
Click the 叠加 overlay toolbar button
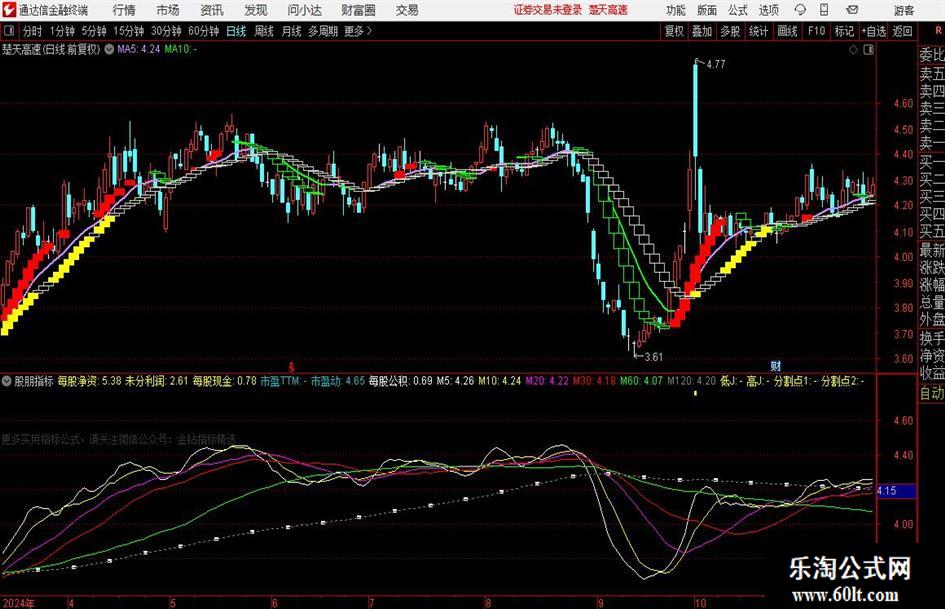[x=702, y=31]
